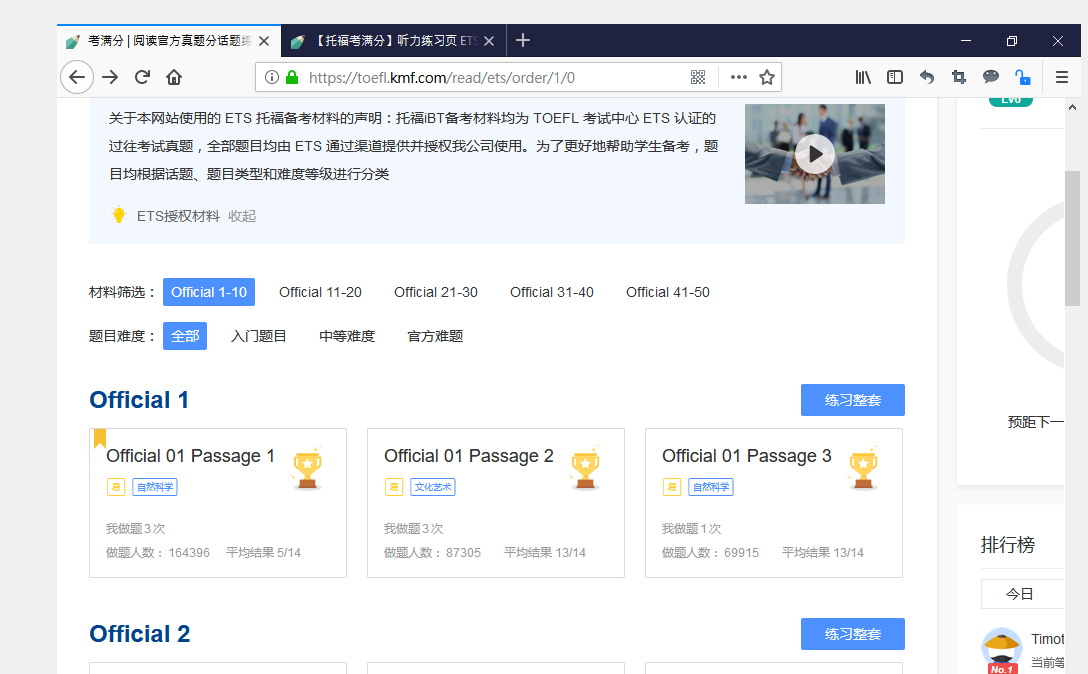1088x674 pixels.
Task: Open the QR code icon in address bar
Action: tap(698, 77)
